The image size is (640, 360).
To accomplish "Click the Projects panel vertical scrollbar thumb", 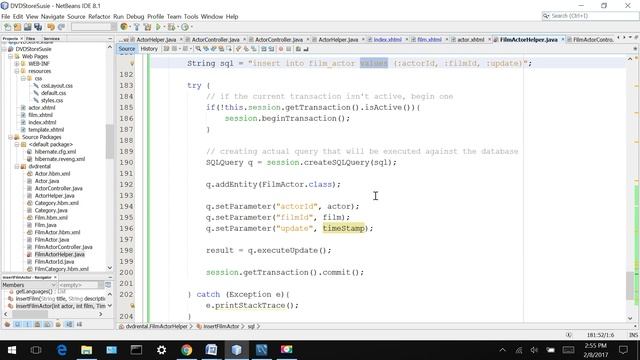I will tap(109, 141).
